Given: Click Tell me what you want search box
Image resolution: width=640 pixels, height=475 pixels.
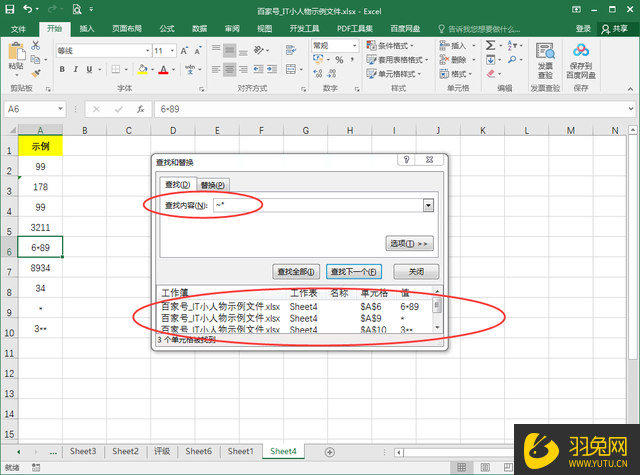Looking at the screenshot, I should 480,29.
